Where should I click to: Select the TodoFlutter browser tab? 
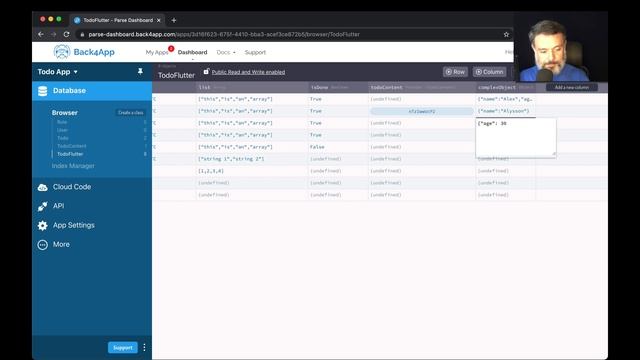(118, 20)
